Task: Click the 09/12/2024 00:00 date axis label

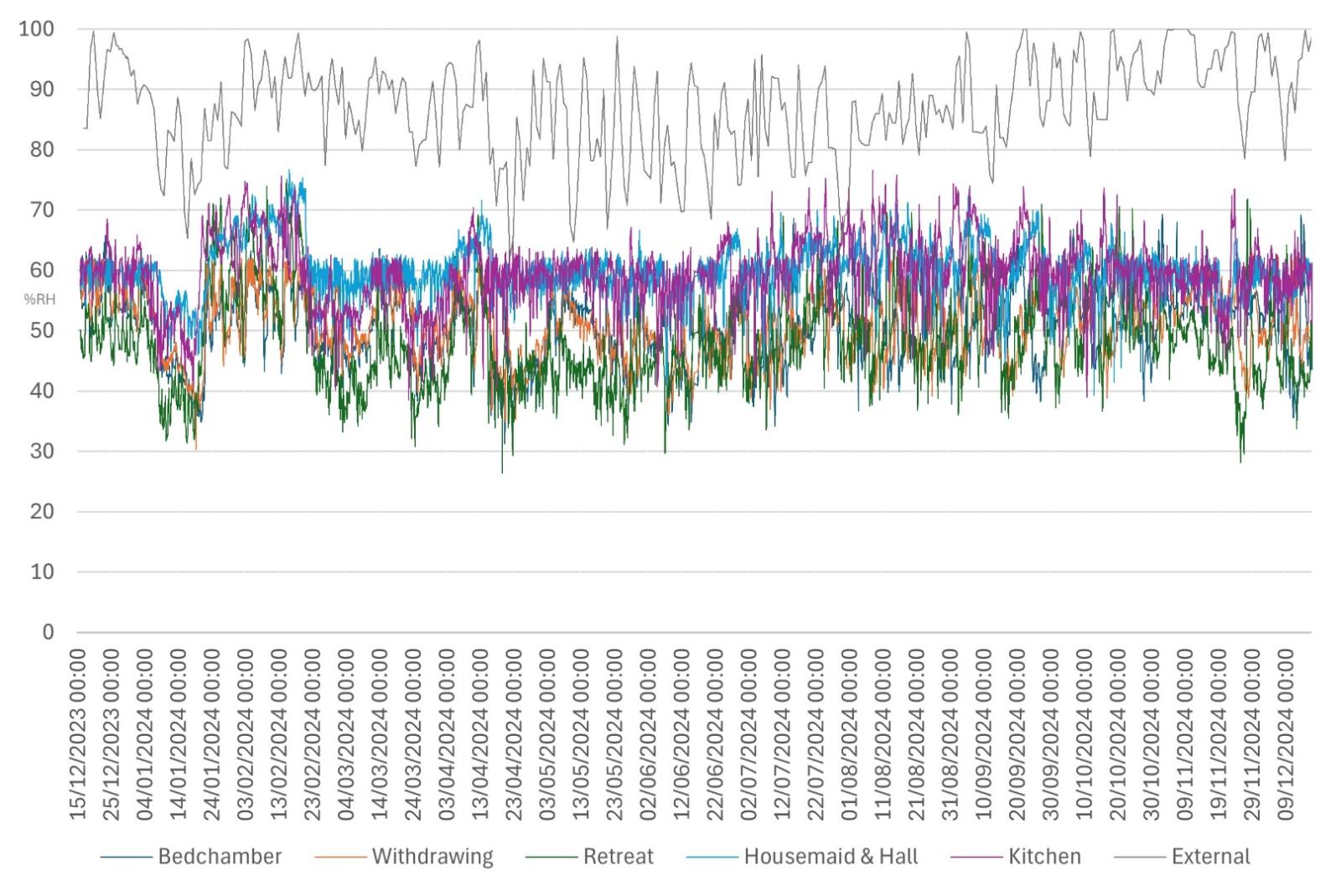Action: pyautogui.click(x=1286, y=735)
